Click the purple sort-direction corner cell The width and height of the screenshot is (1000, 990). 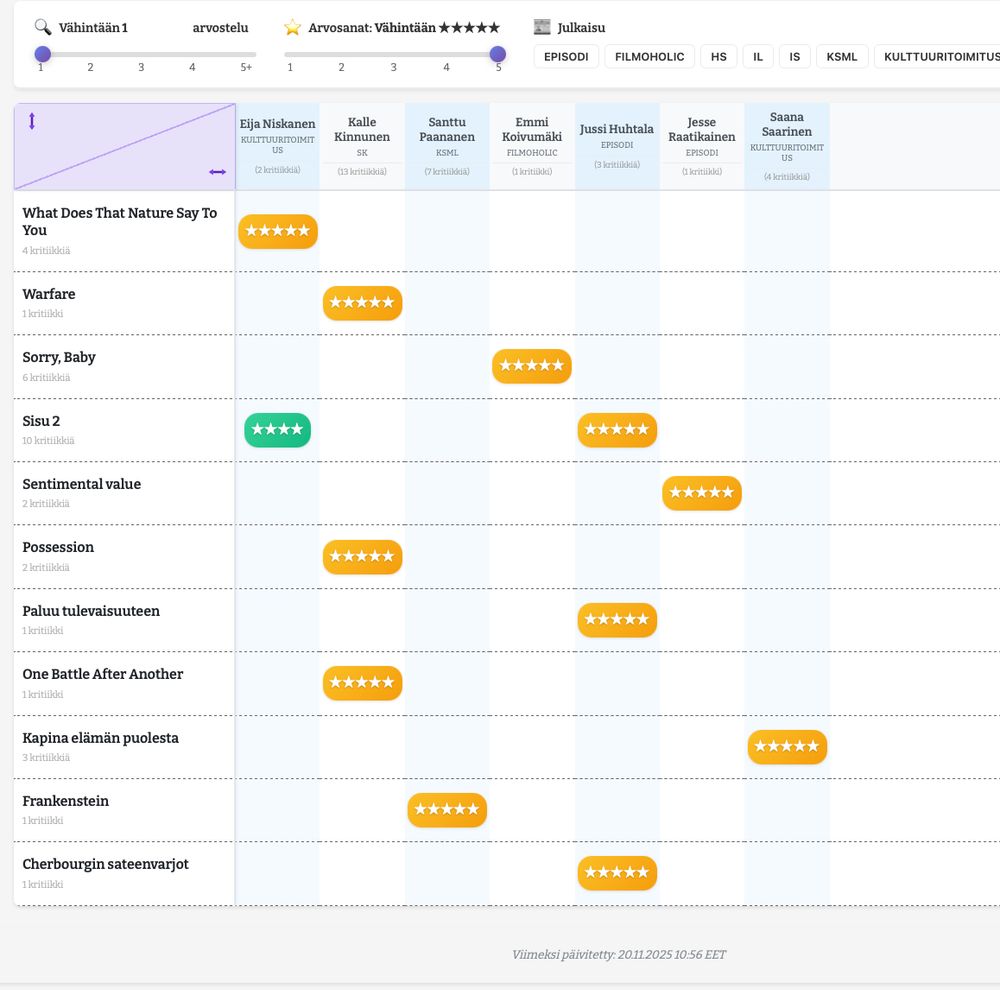(x=124, y=146)
